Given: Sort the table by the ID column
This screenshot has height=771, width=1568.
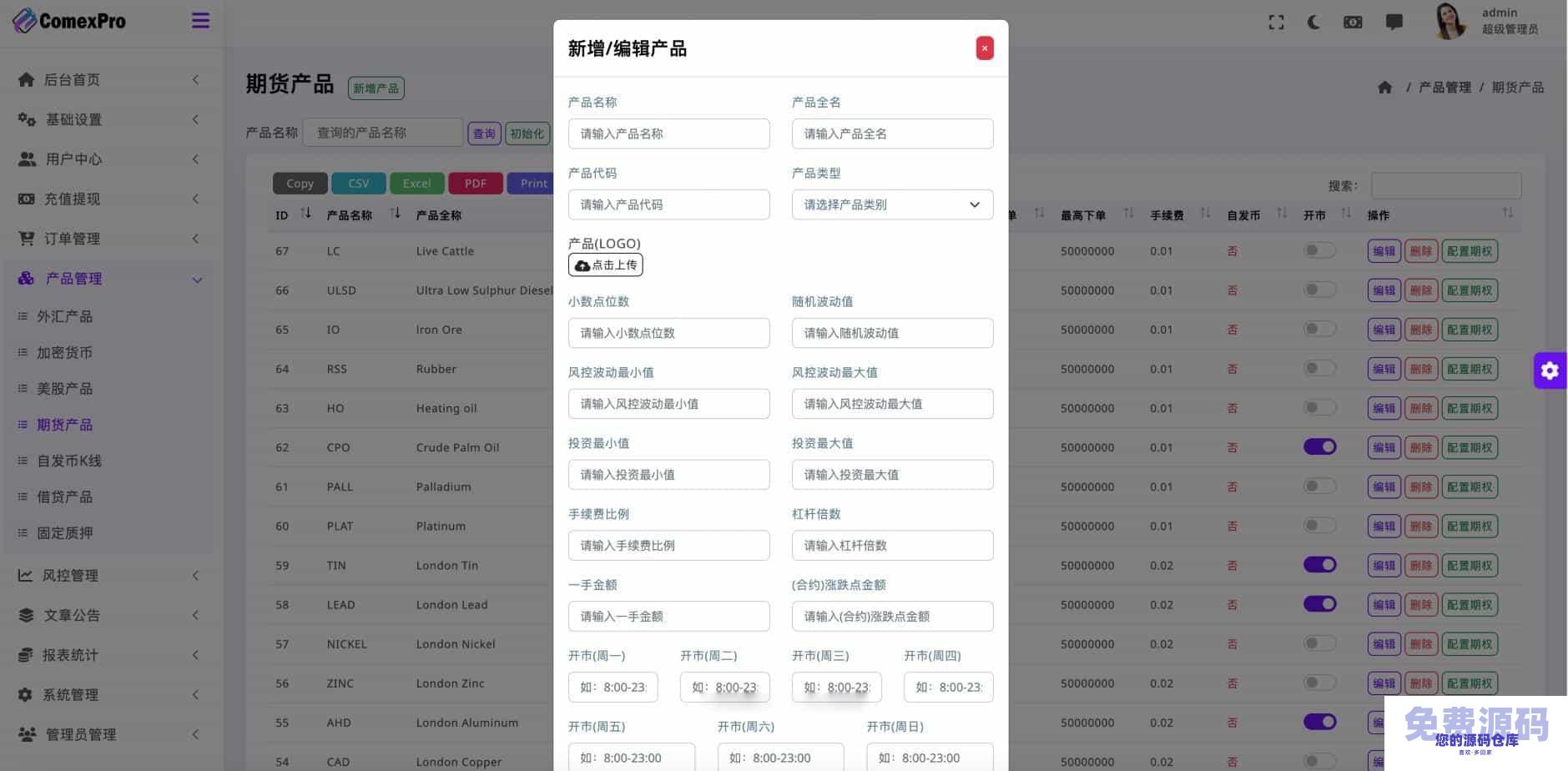Looking at the screenshot, I should tap(305, 214).
